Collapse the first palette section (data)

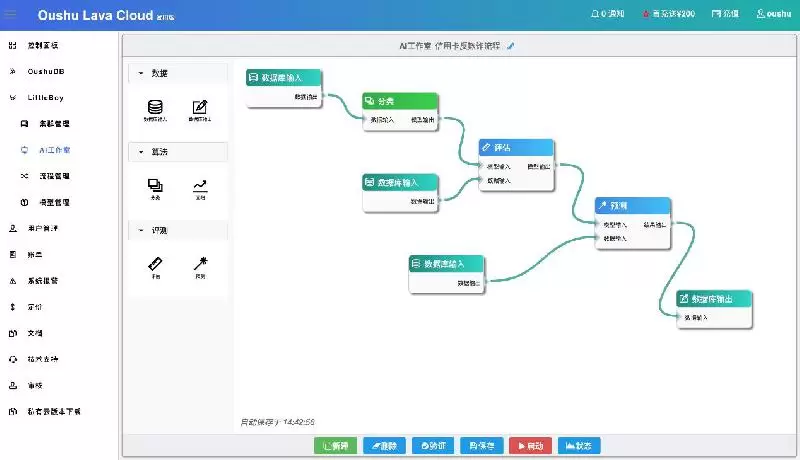tap(140, 73)
